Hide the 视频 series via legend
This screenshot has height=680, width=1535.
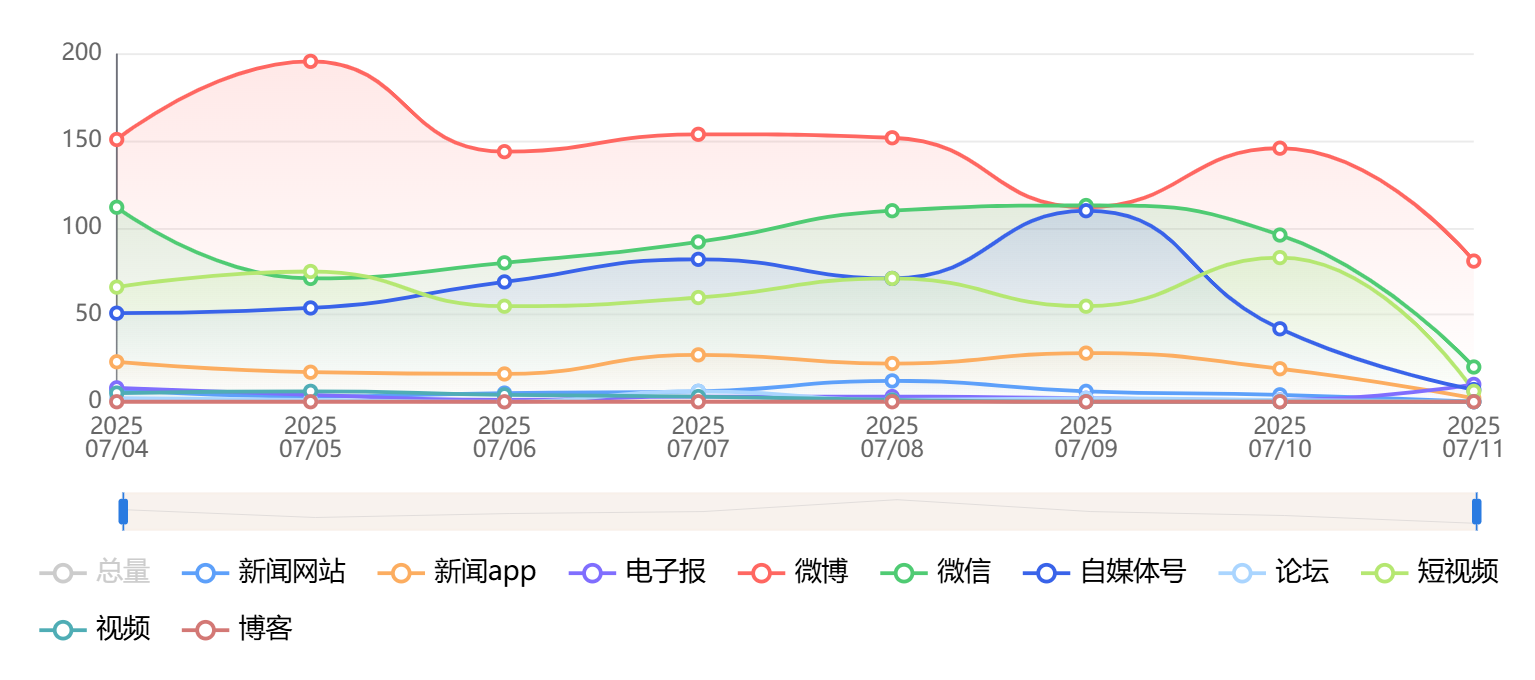pyautogui.click(x=96, y=629)
